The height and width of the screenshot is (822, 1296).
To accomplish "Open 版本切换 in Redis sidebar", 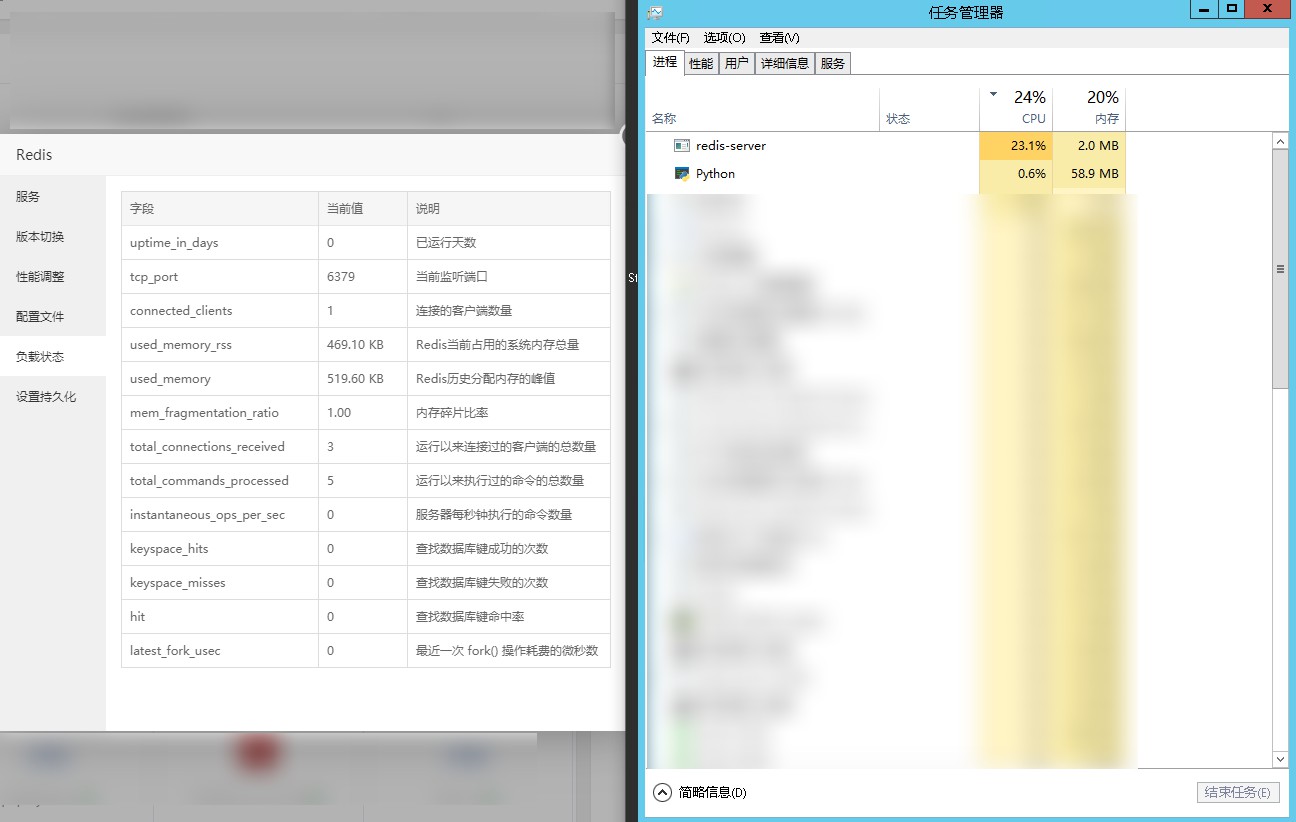I will point(53,237).
